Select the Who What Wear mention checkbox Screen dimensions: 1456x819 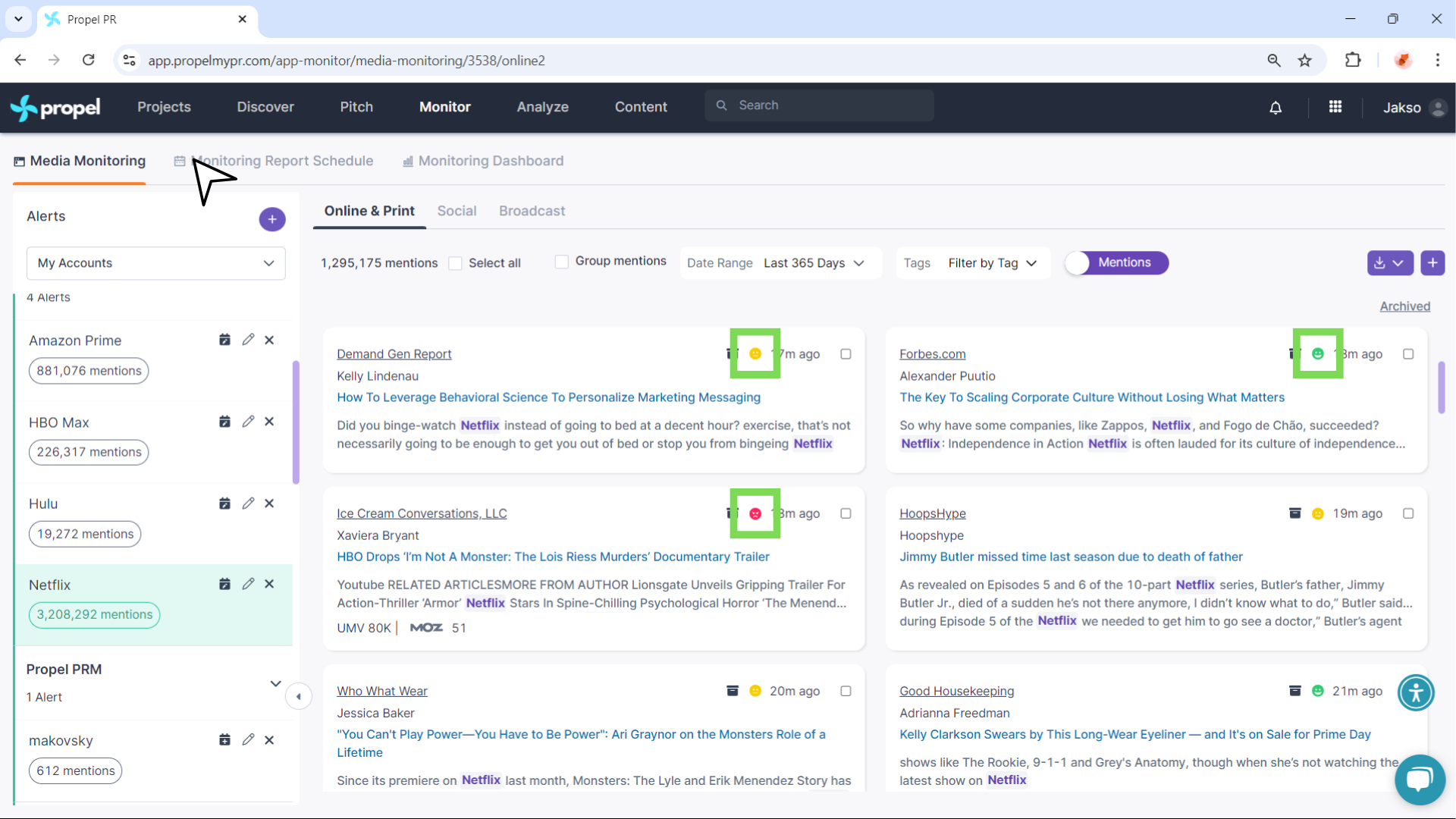click(846, 691)
